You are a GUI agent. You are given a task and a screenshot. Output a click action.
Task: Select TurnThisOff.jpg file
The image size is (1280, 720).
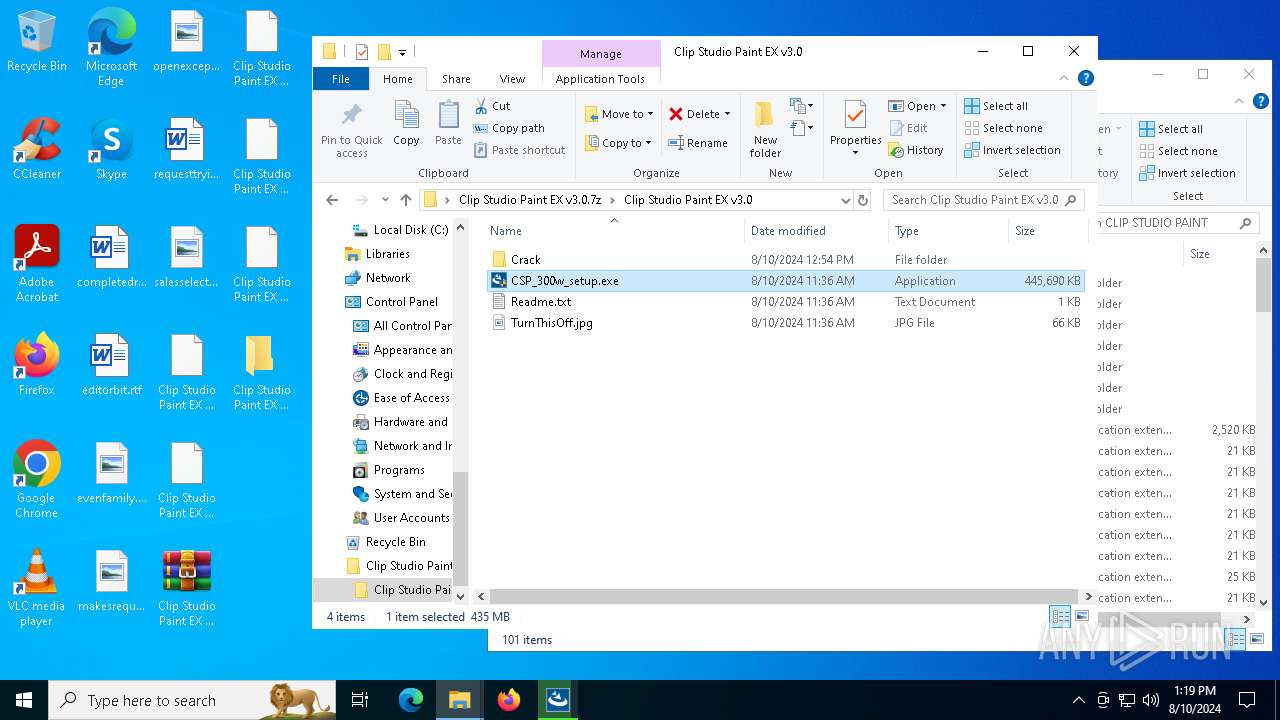click(x=785, y=323)
